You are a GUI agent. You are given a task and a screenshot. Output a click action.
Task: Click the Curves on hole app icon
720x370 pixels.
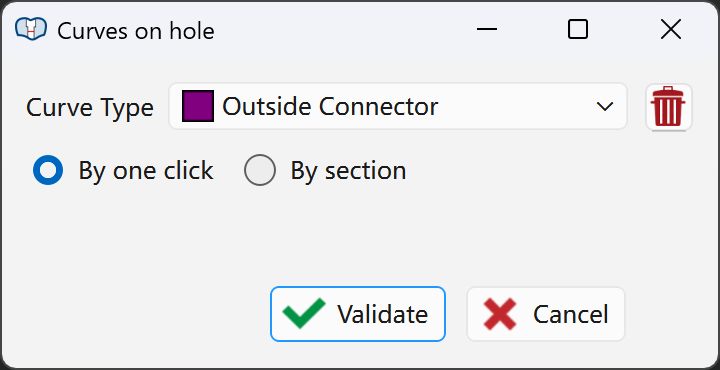[x=31, y=29]
